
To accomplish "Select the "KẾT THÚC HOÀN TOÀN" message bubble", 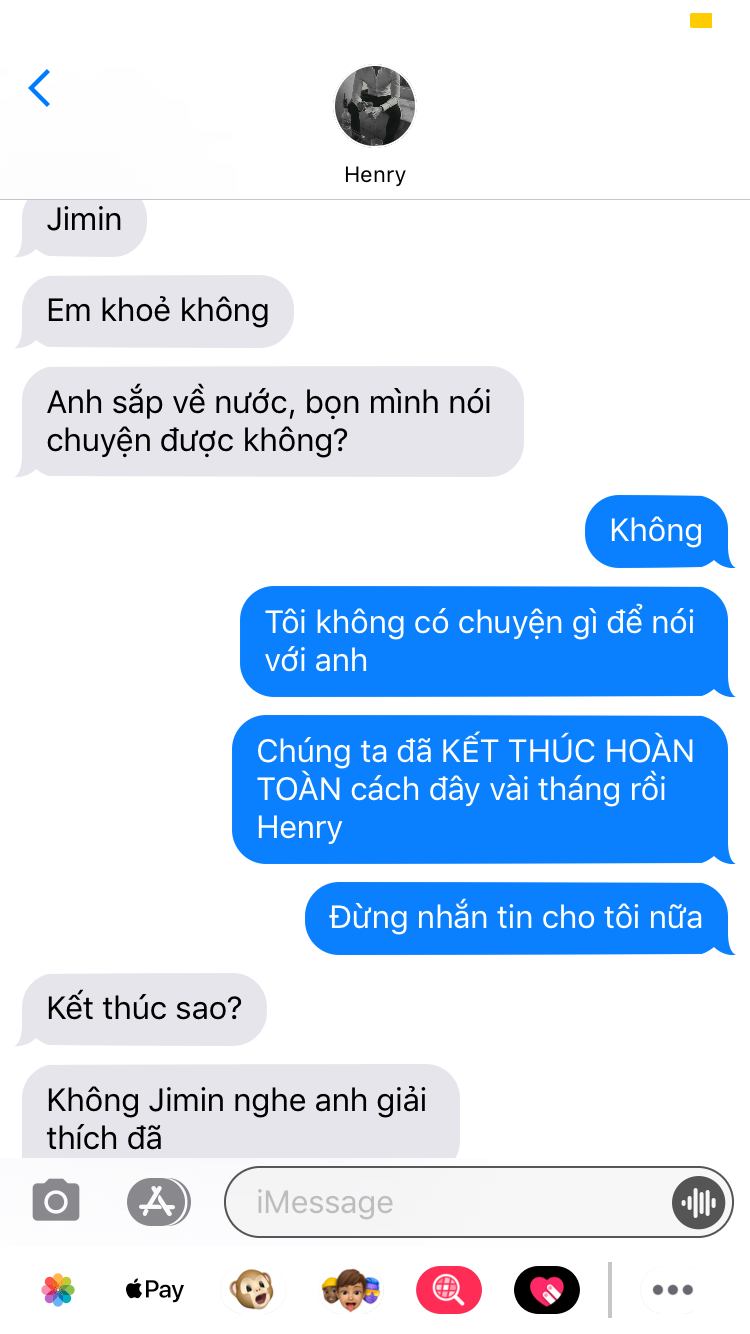I will coord(482,789).
